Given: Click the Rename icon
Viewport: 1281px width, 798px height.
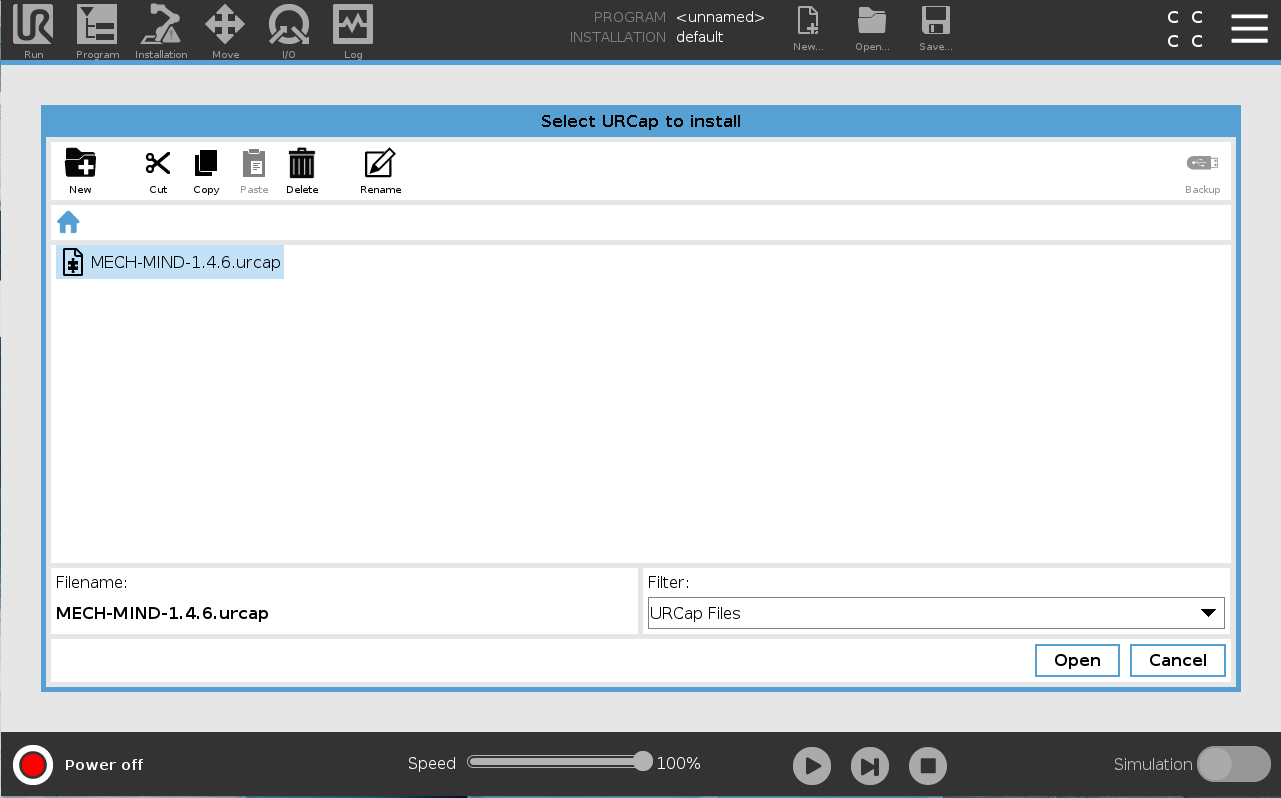Looking at the screenshot, I should click(x=380, y=170).
